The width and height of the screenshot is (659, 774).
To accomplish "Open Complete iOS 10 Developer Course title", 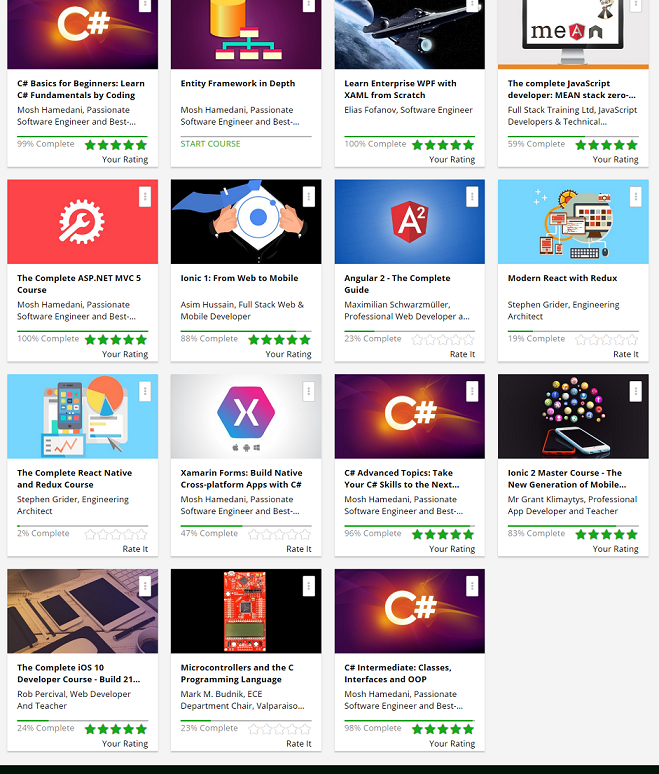I will click(78, 673).
